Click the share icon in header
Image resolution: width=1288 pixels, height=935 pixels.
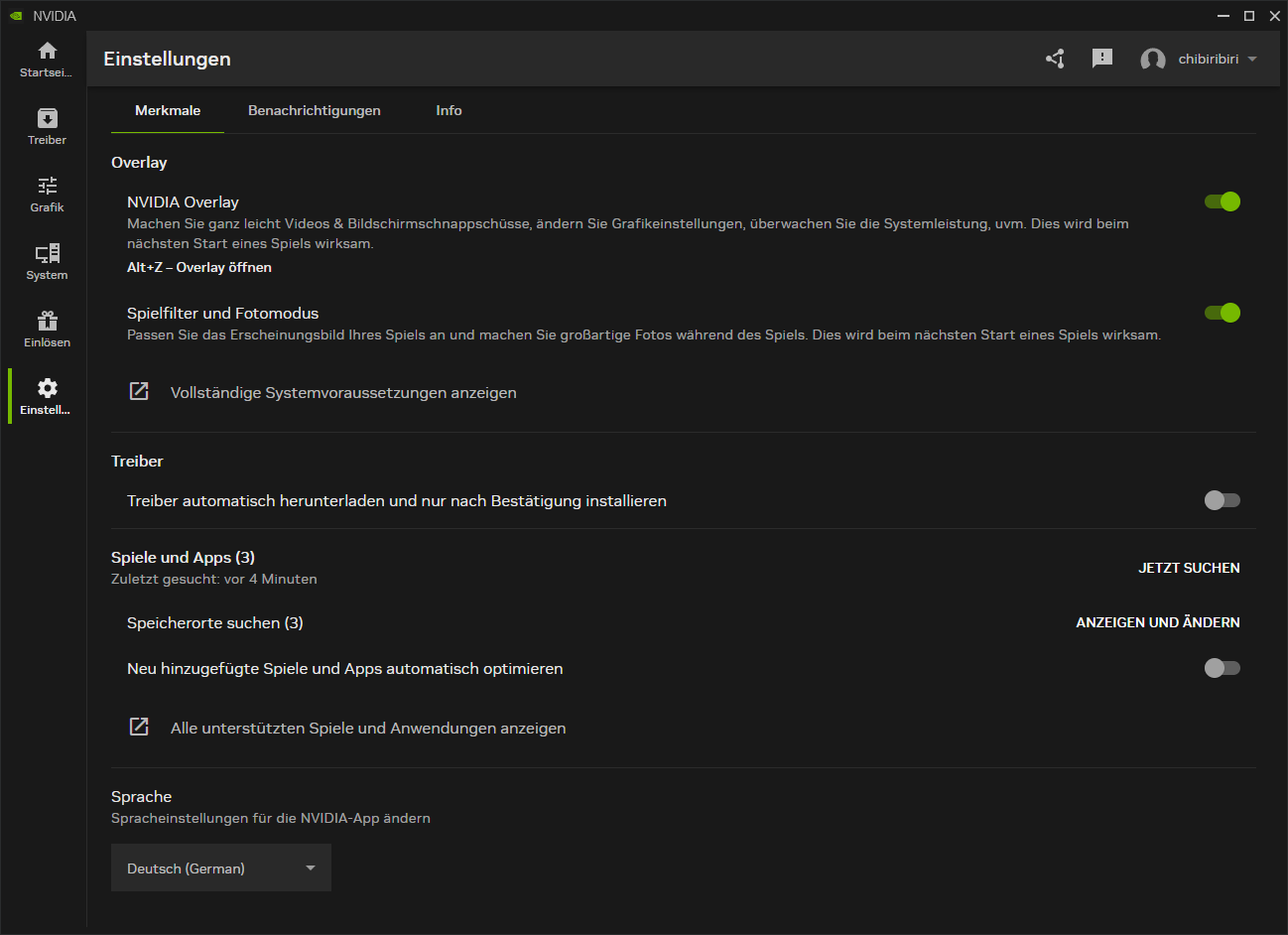(1055, 59)
